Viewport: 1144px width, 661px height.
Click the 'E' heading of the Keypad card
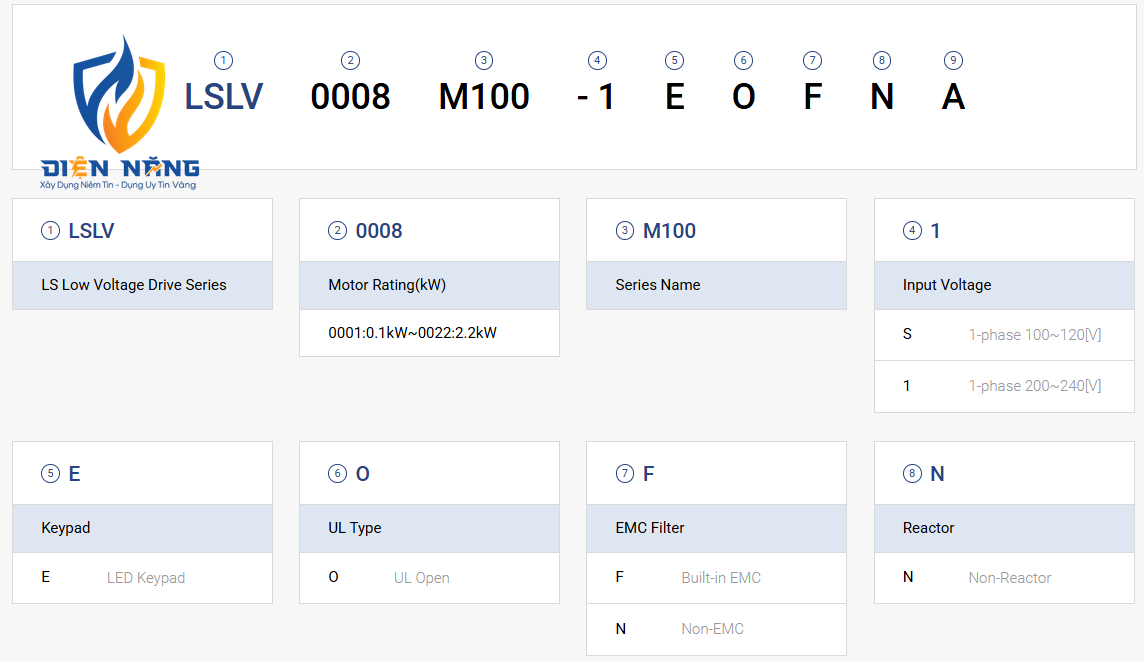74,474
